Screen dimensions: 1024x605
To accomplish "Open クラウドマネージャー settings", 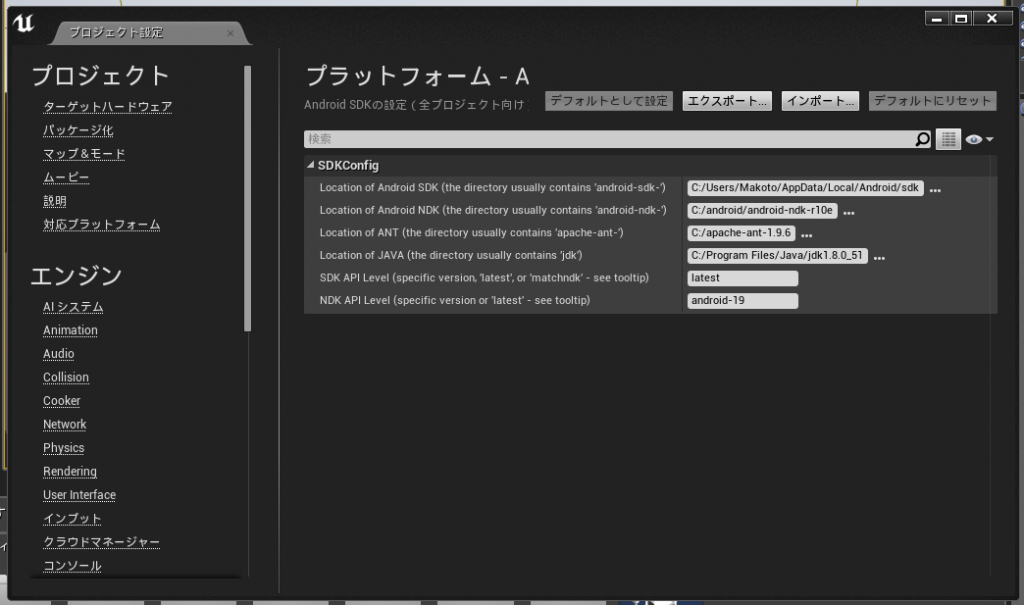I will 101,542.
